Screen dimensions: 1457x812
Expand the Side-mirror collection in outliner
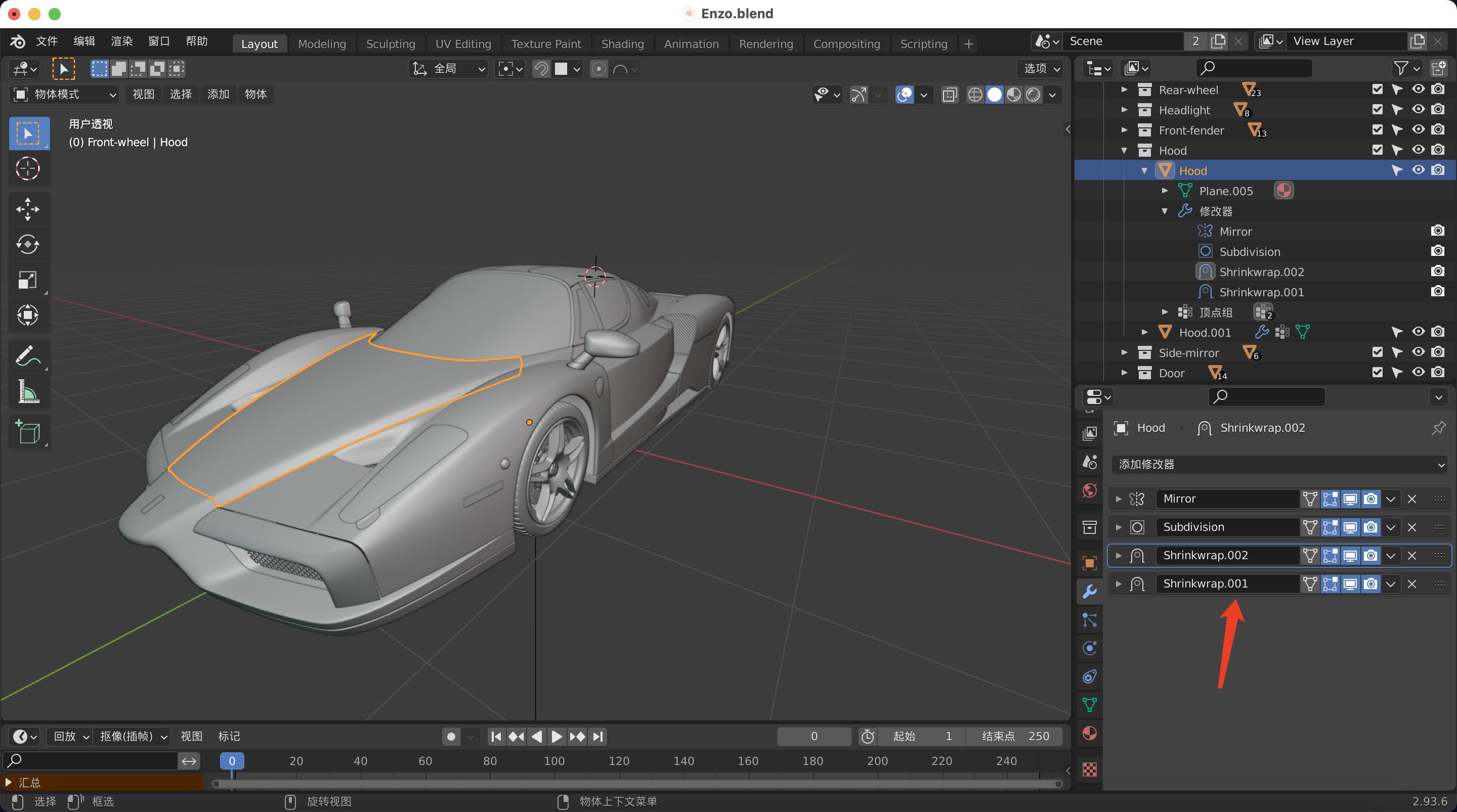[1125, 353]
